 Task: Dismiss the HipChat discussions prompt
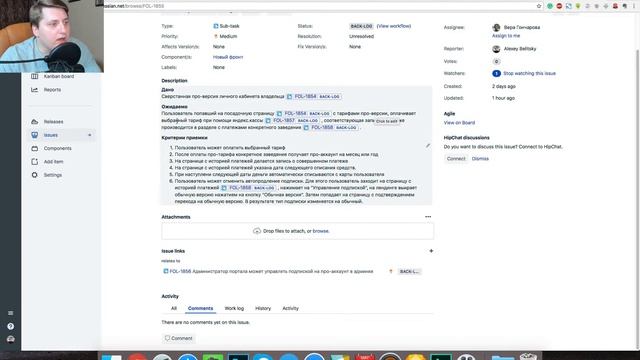[480, 159]
